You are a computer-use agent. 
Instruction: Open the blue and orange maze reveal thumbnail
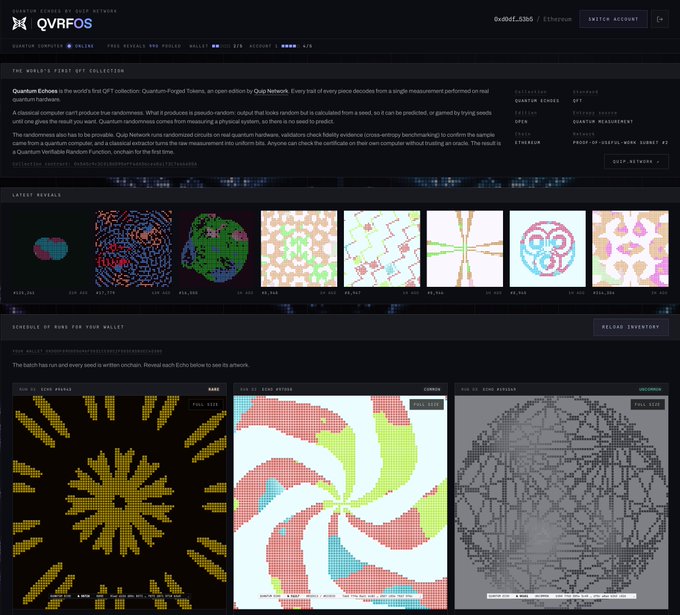pyautogui.click(x=133, y=249)
